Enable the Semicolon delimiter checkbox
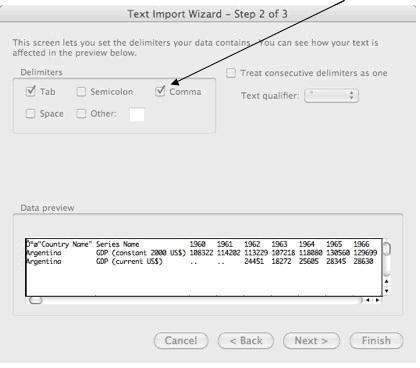This screenshot has width=420, height=368. (x=81, y=92)
